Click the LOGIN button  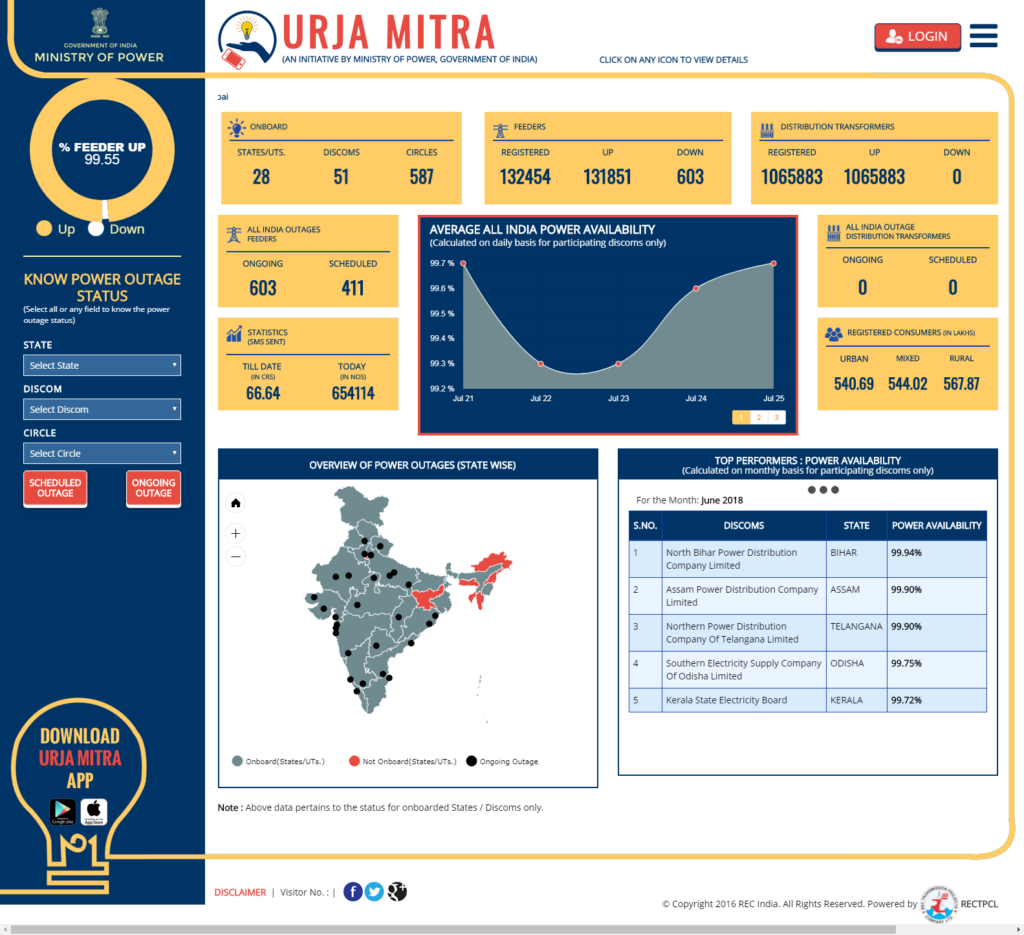(x=917, y=36)
